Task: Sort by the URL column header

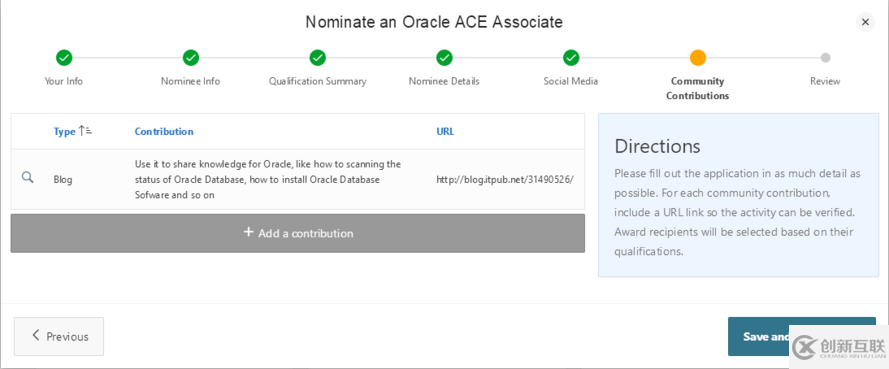Action: tap(445, 132)
